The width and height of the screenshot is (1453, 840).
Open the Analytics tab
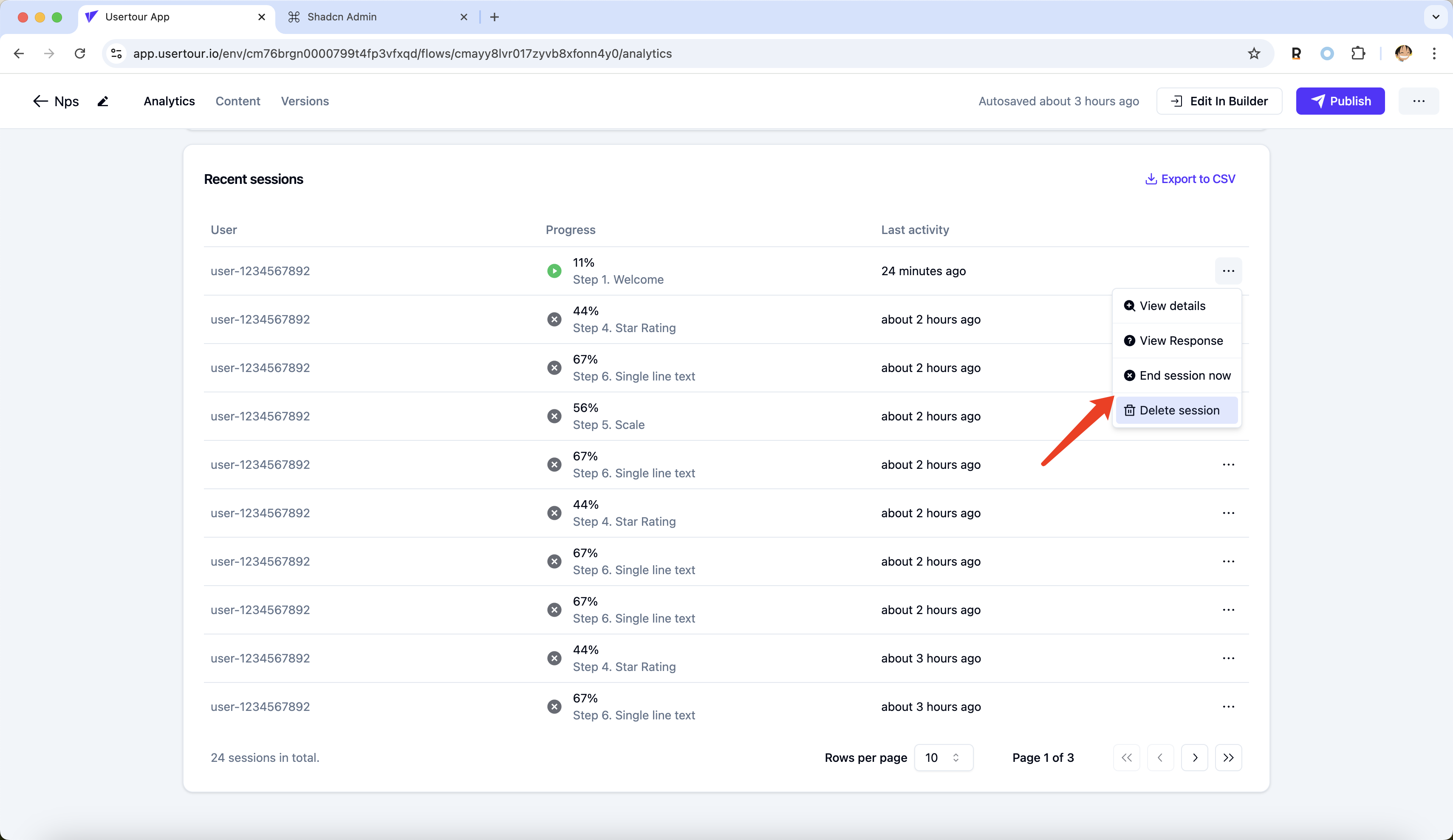169,101
